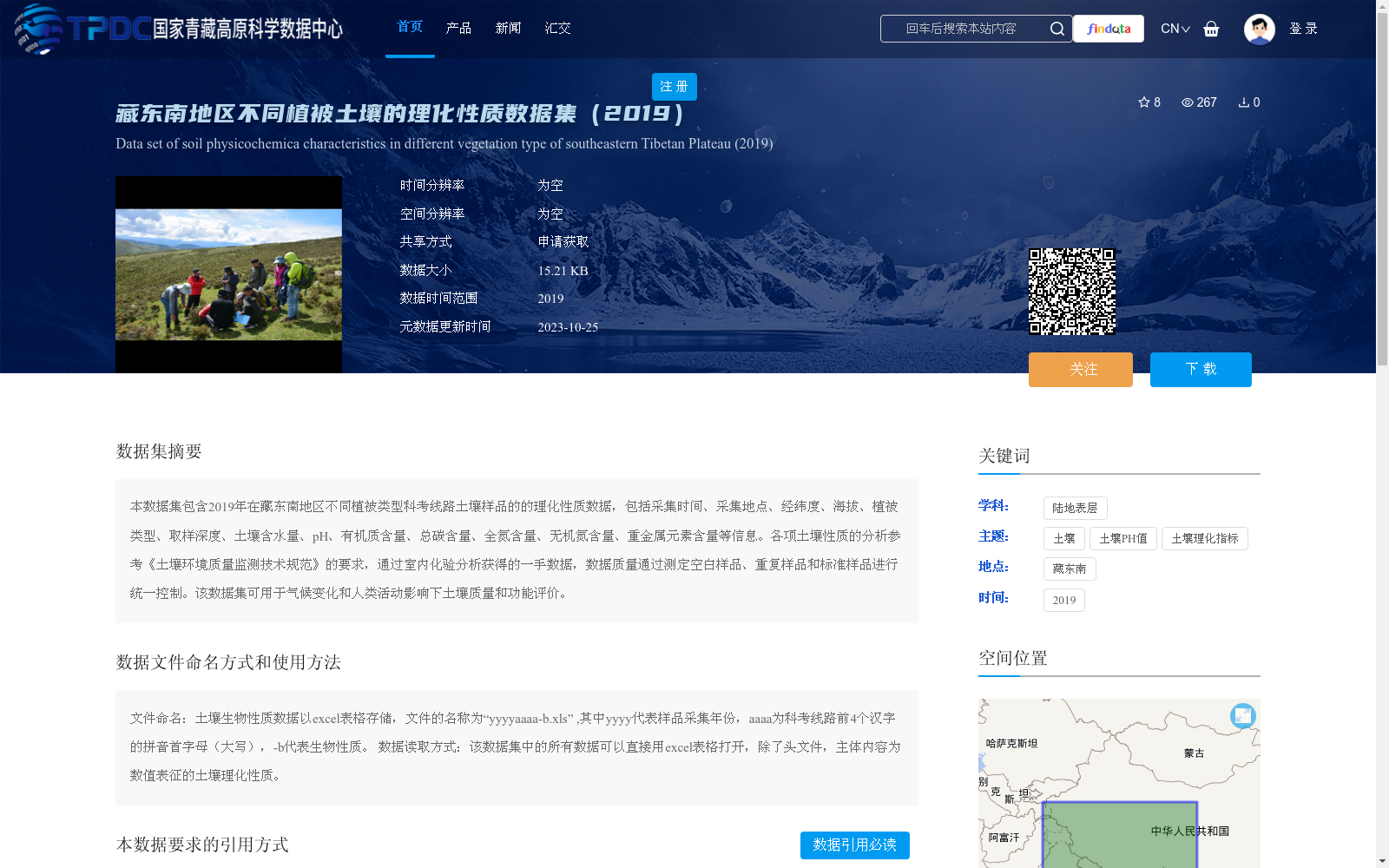Click the 数据集摘要 heading
Viewport: 1389px width, 868px height.
(159, 451)
